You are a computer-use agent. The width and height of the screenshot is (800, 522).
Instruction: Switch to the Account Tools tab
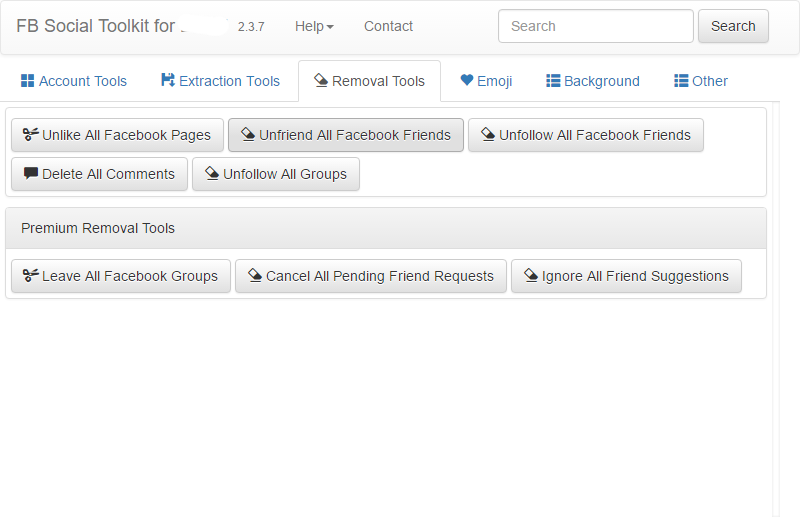pyautogui.click(x=74, y=81)
